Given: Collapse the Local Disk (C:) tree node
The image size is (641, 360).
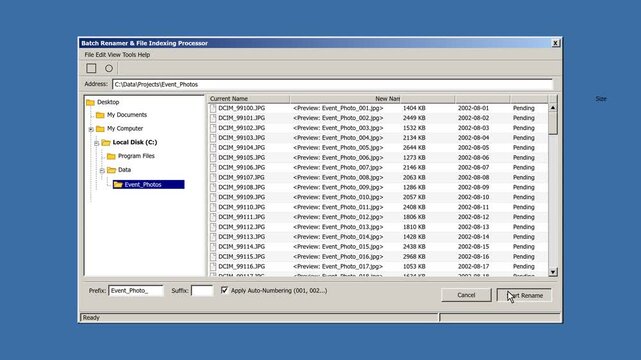Looking at the screenshot, I should (96, 143).
